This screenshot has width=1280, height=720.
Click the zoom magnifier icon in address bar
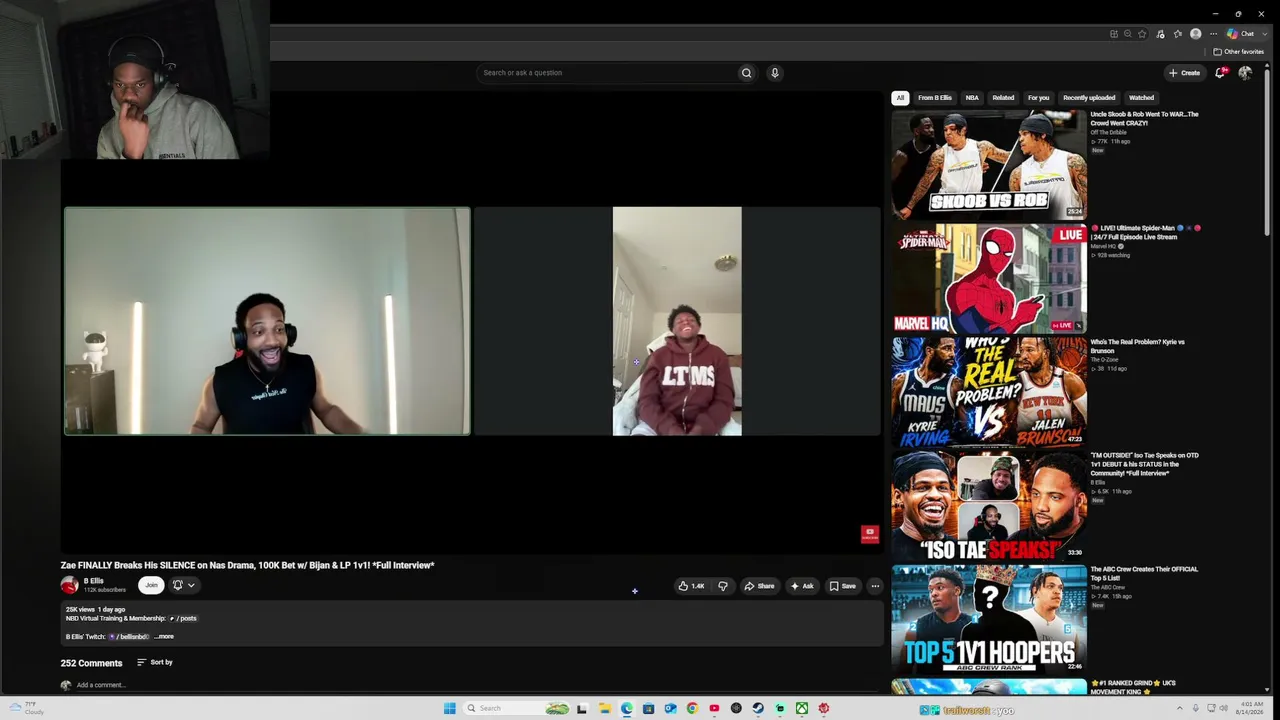click(1128, 34)
